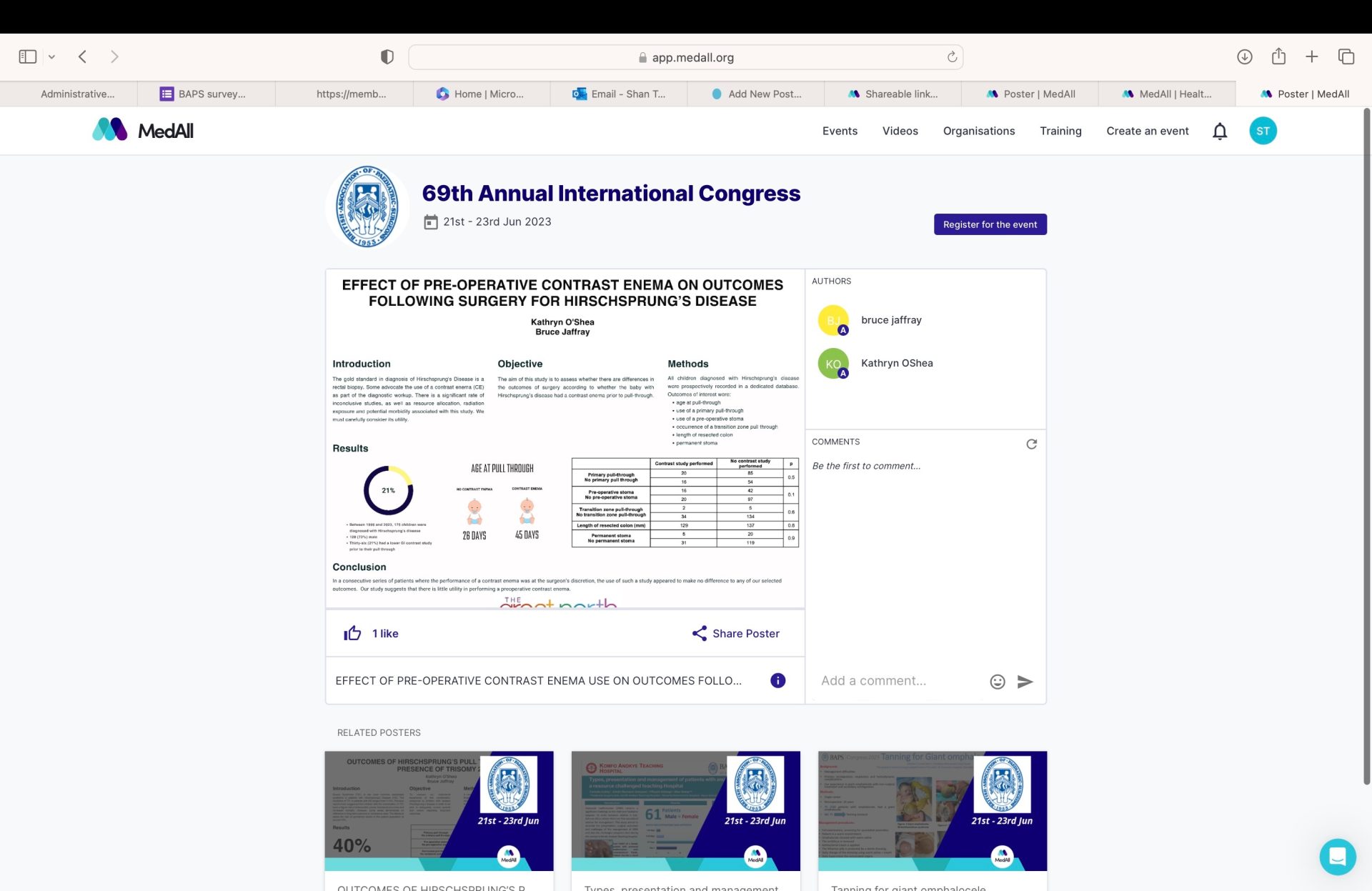Open the Organisations menu item
Screen dimensions: 1372x891
978,131
